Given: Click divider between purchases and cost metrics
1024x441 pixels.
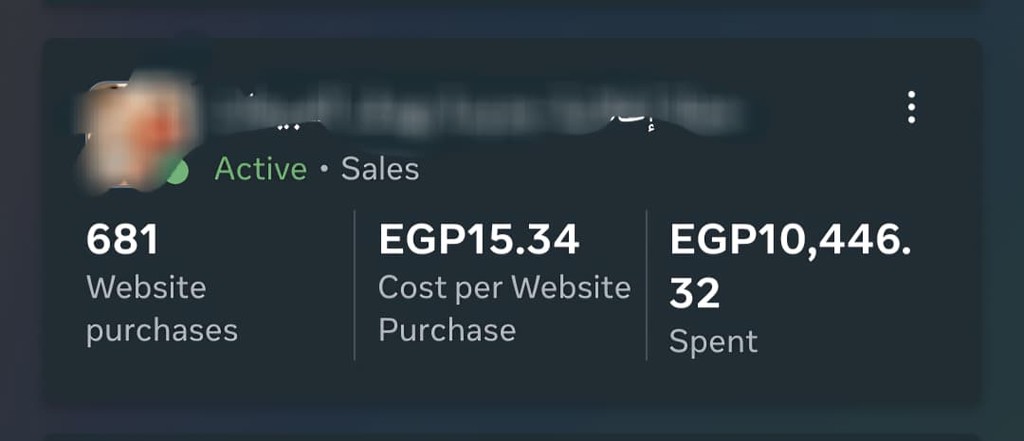Looking at the screenshot, I should 355,285.
